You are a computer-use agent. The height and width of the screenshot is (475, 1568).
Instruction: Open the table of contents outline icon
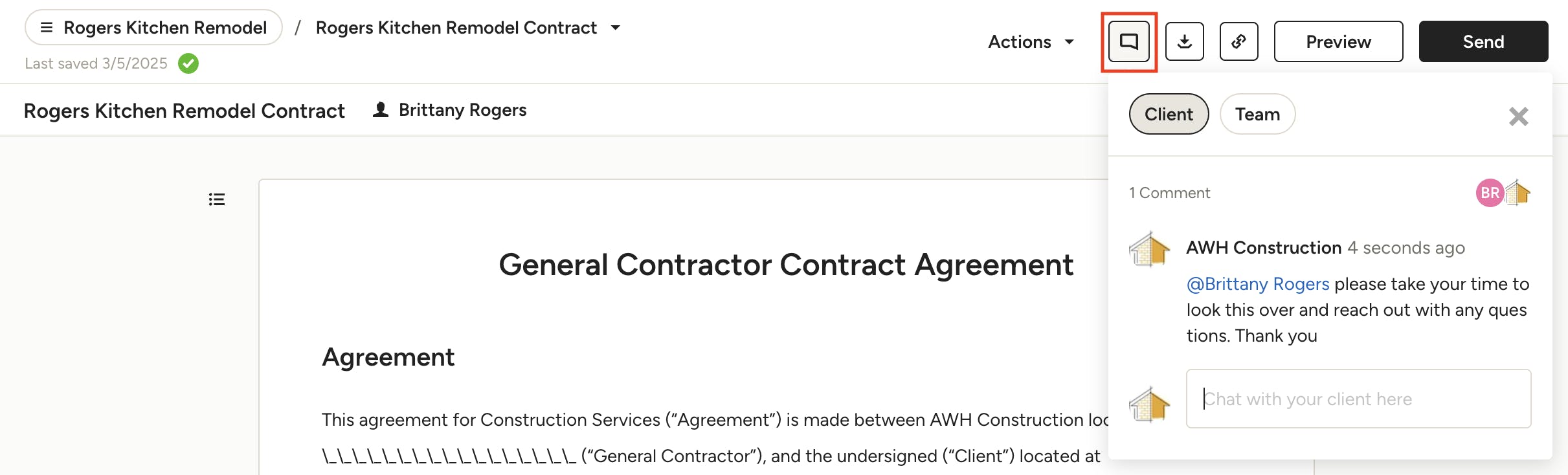click(217, 199)
